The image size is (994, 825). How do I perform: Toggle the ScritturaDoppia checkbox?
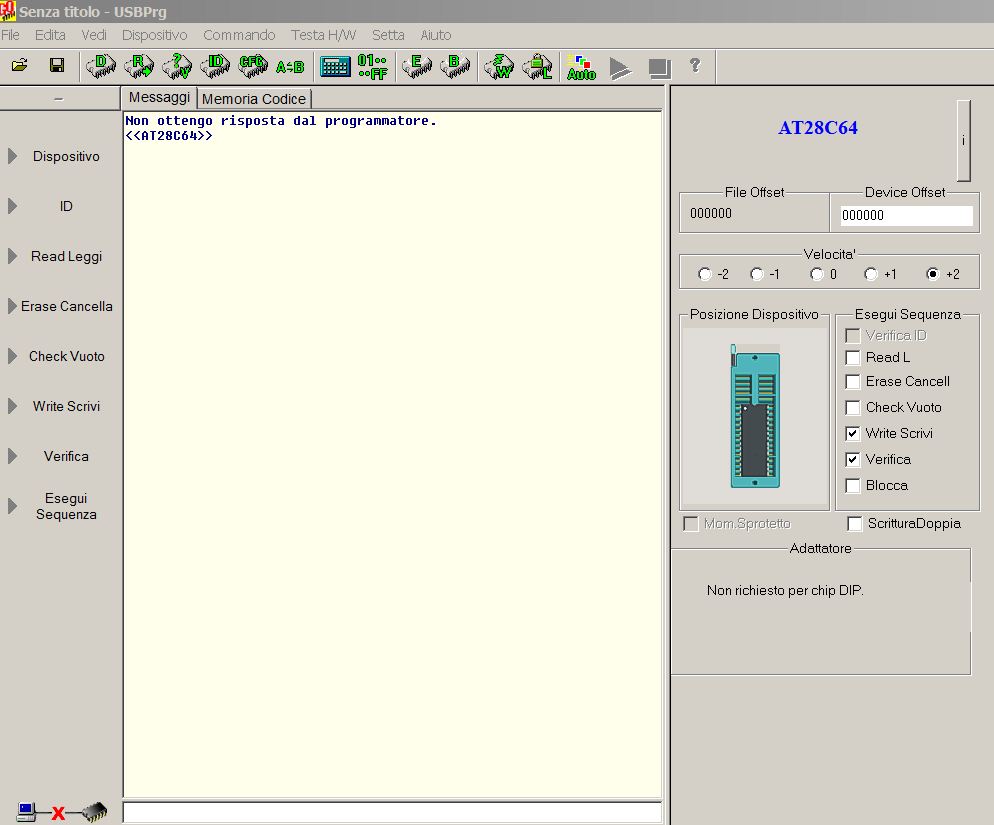pos(855,524)
